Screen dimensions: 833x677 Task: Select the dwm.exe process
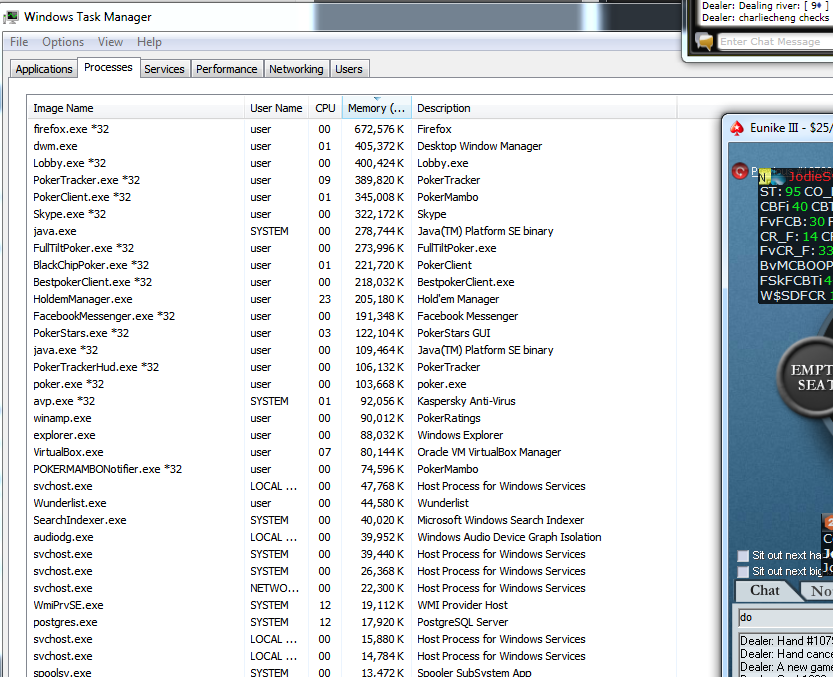[x=352, y=146]
